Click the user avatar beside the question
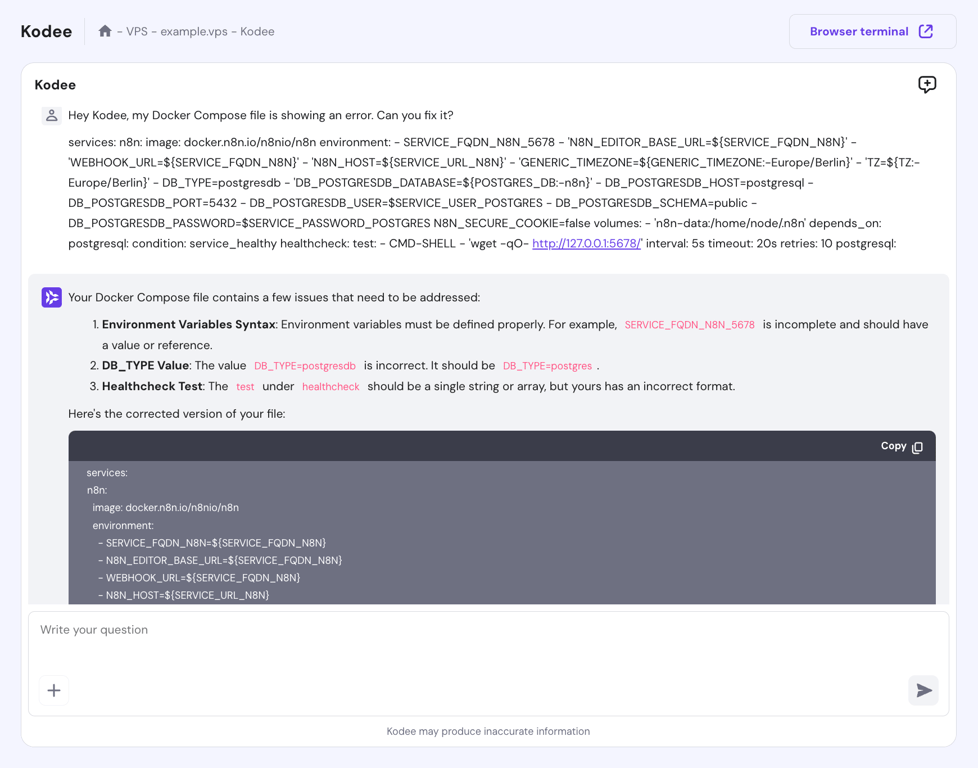 [x=51, y=116]
